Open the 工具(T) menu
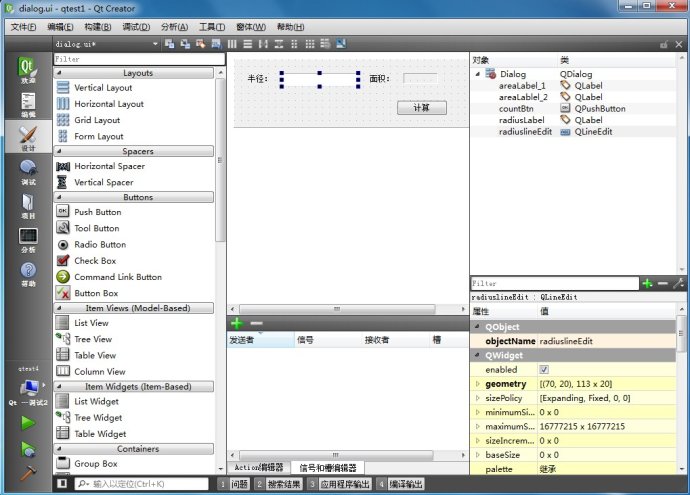 point(212,27)
